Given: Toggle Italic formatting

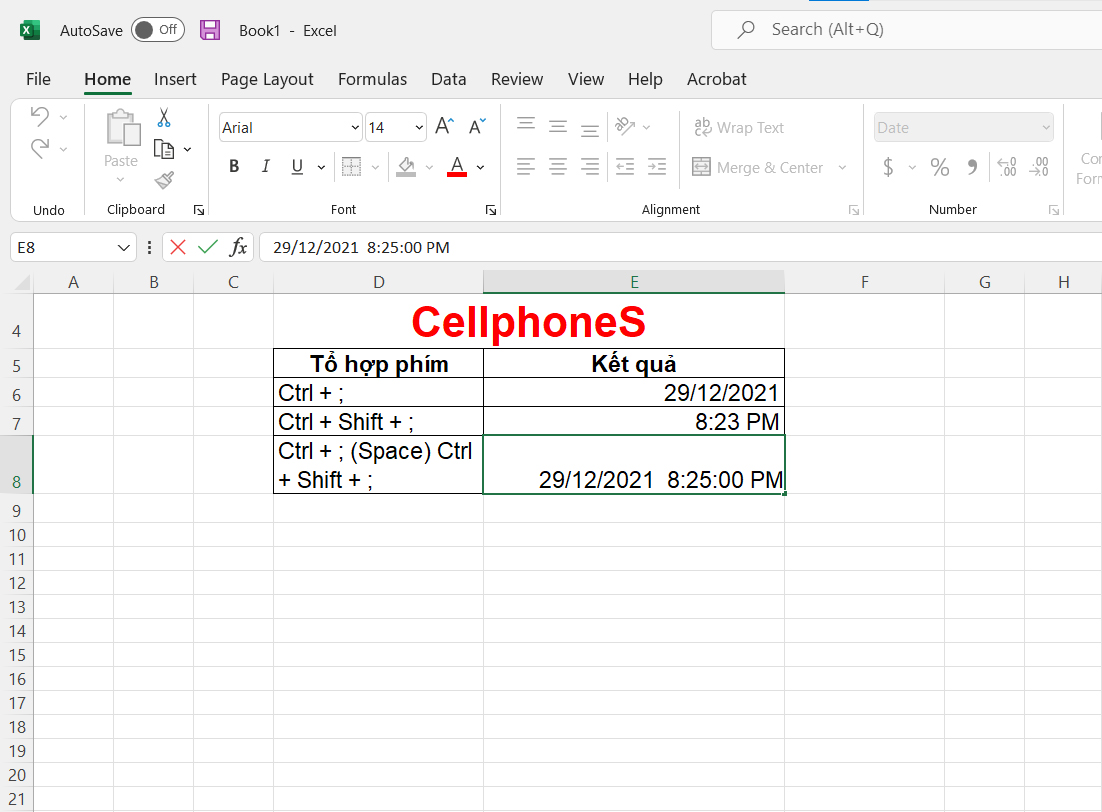Looking at the screenshot, I should point(265,167).
